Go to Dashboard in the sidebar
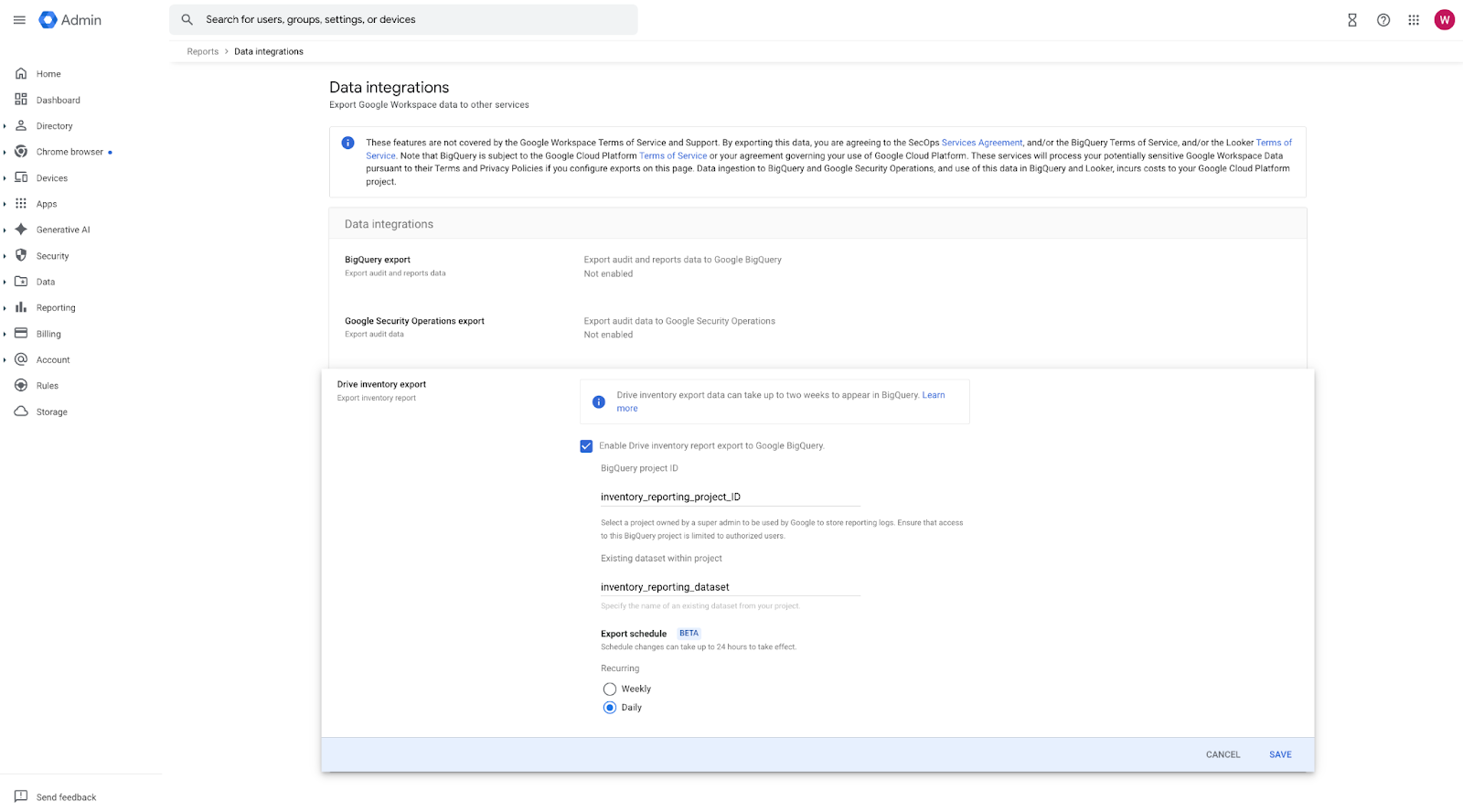The image size is (1463, 812). coord(58,101)
